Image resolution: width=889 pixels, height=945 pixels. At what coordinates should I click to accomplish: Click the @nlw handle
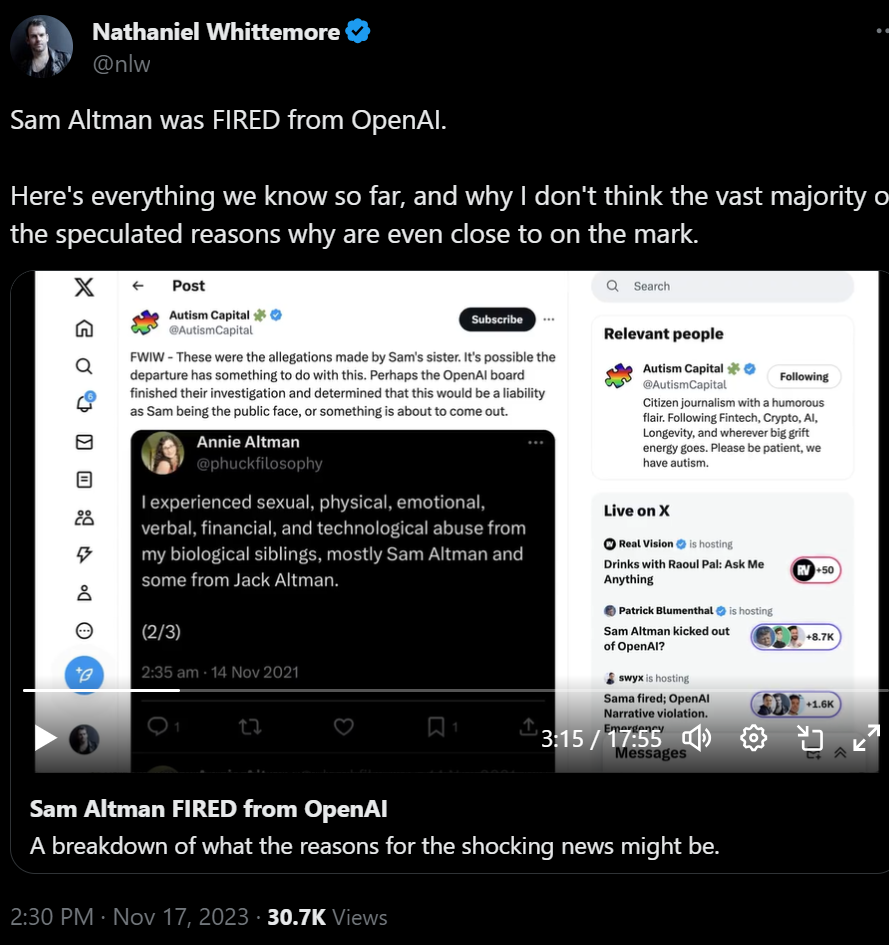(x=122, y=64)
